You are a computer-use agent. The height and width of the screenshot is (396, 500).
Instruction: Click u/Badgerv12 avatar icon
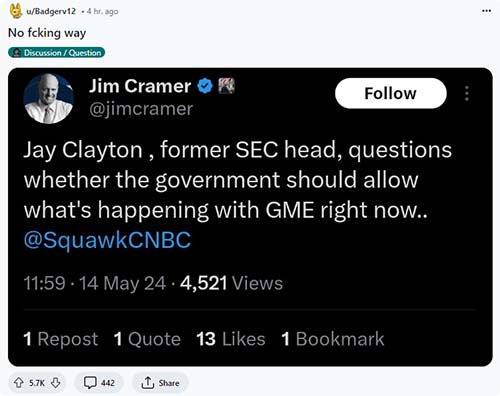[x=16, y=11]
